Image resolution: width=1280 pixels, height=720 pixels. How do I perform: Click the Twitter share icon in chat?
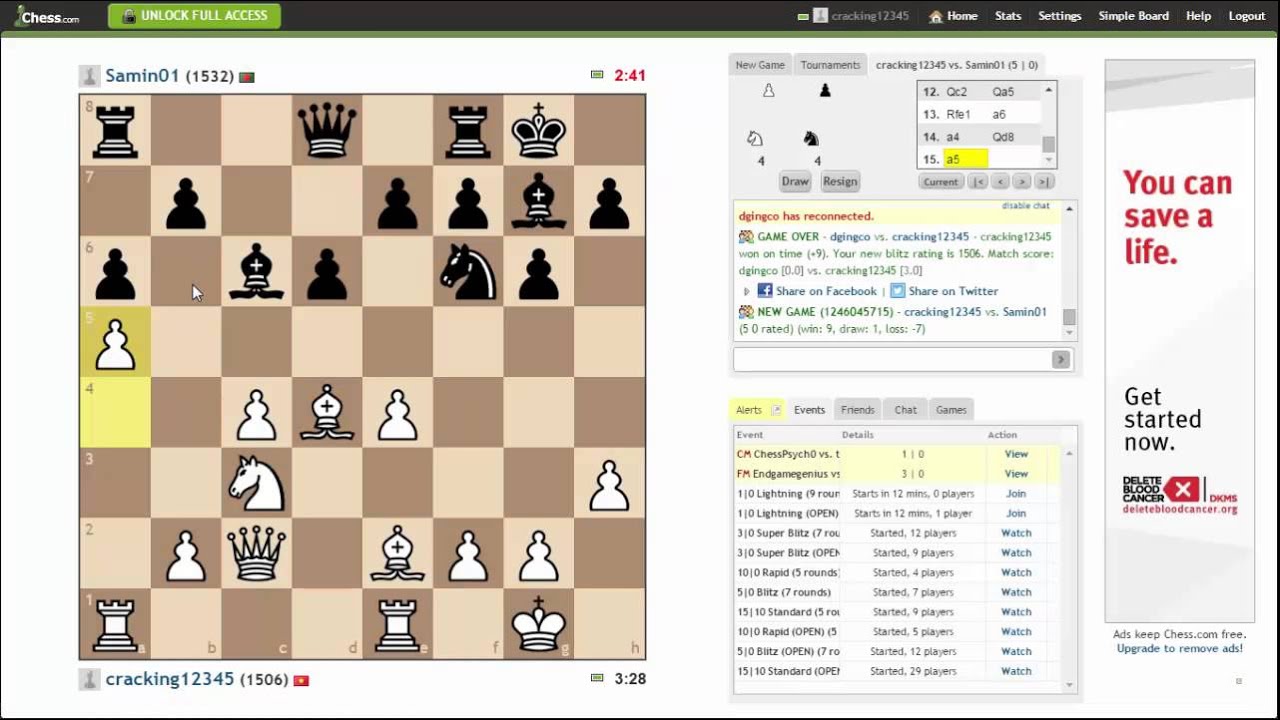pyautogui.click(x=898, y=290)
